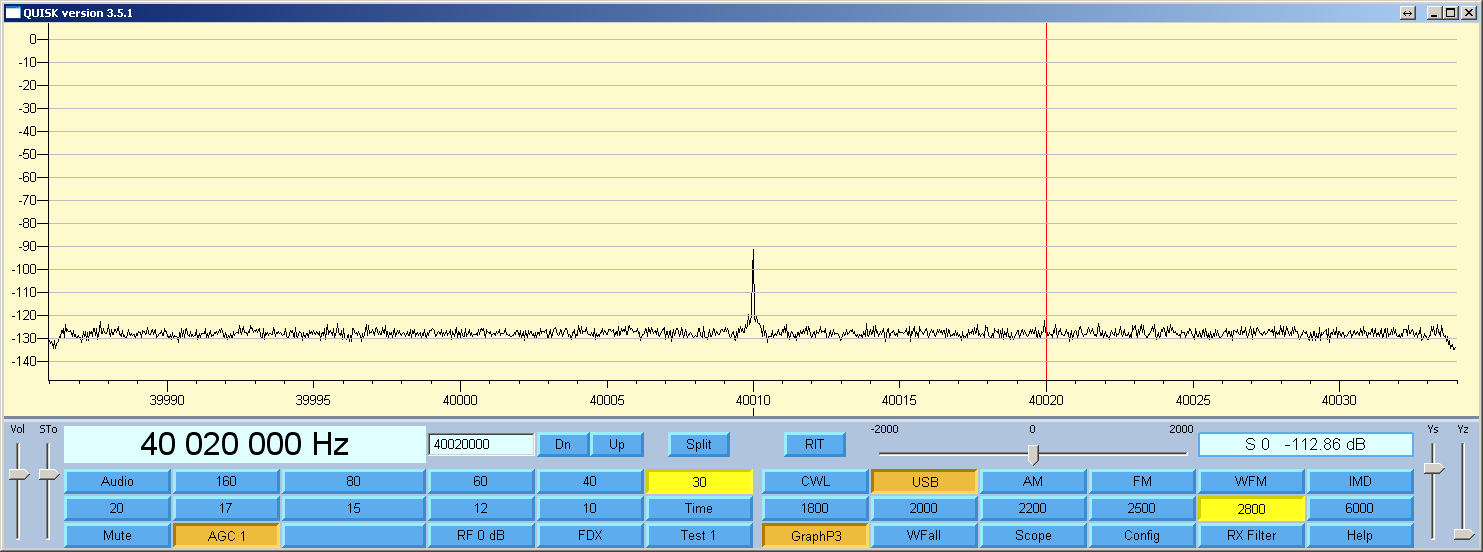Toggle AGC 1 automatic gain control
Image resolution: width=1483 pixels, height=552 pixels.
[226, 535]
